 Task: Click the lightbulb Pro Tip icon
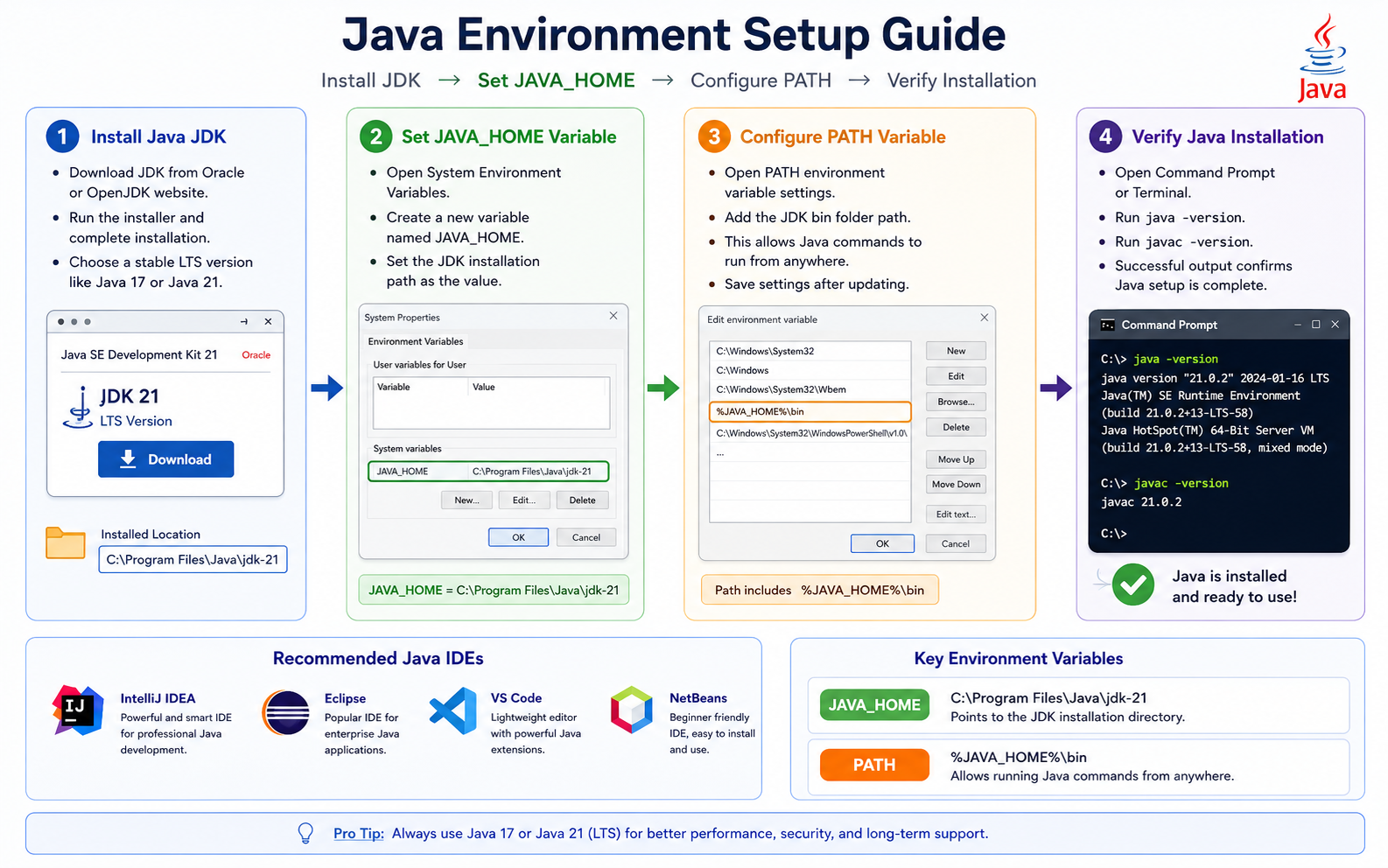[x=305, y=833]
